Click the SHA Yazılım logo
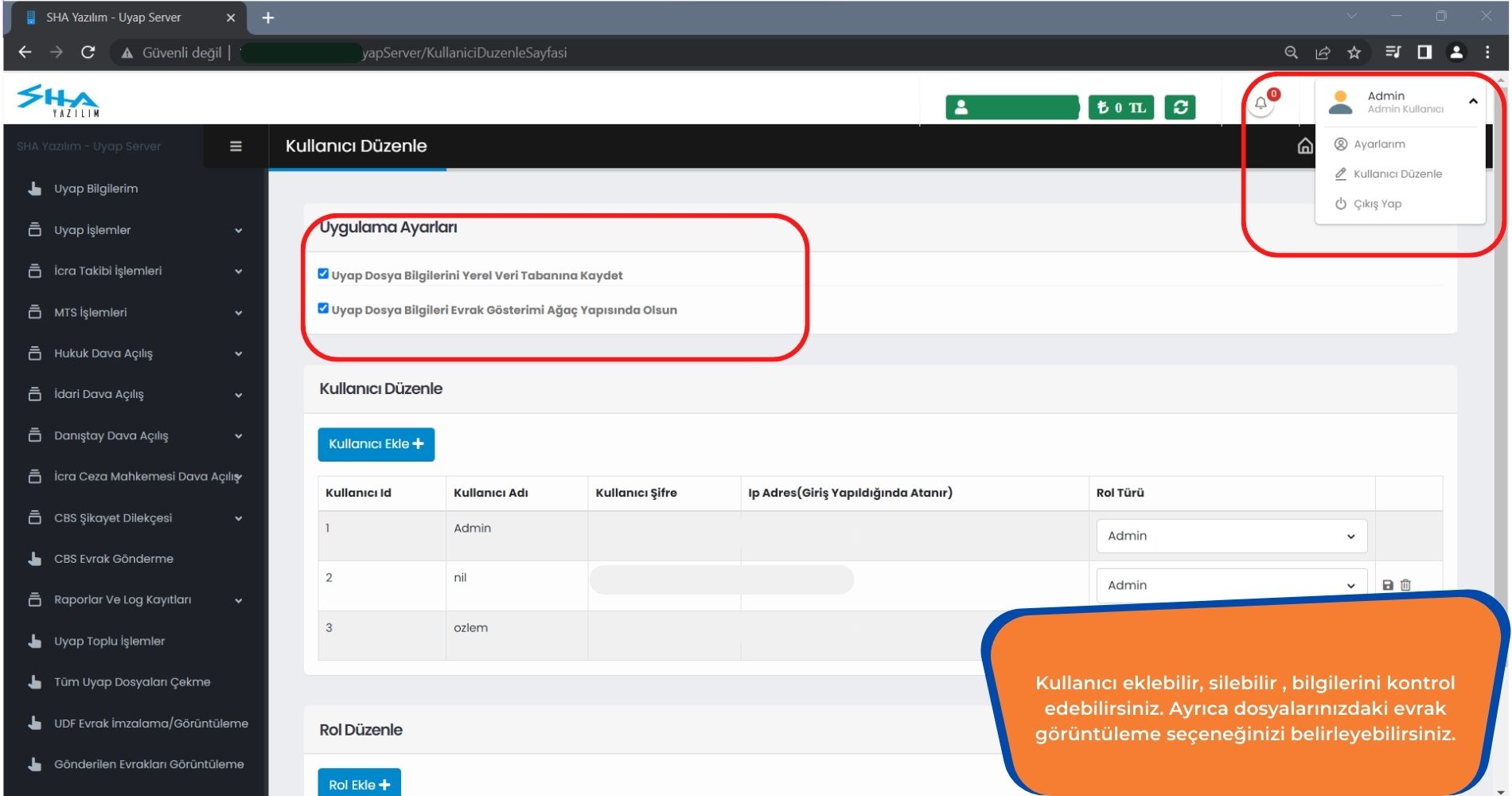The width and height of the screenshot is (1512, 796). [58, 100]
